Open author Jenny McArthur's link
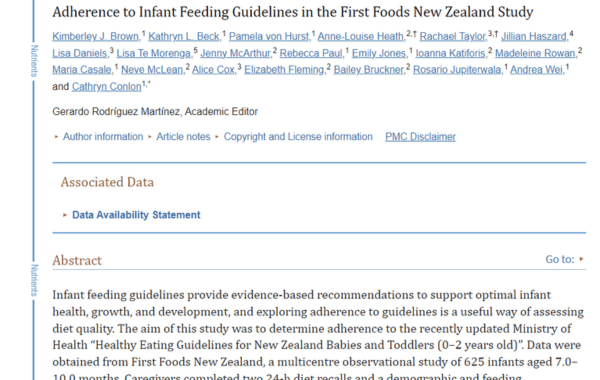The image size is (600, 380). (x=236, y=53)
